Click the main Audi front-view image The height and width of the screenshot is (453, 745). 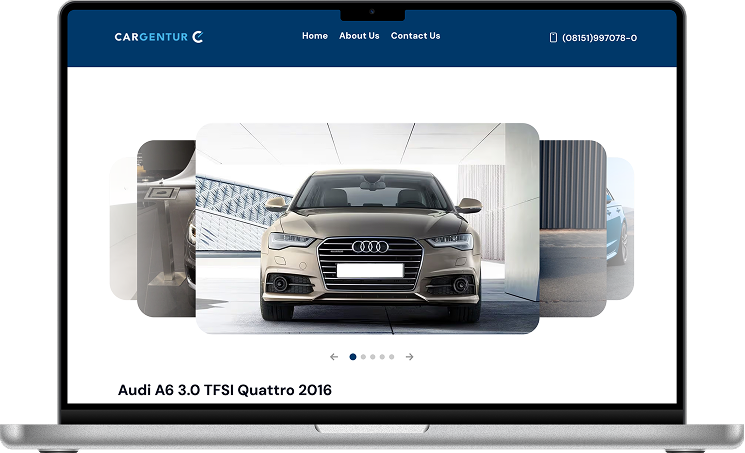pyautogui.click(x=367, y=228)
